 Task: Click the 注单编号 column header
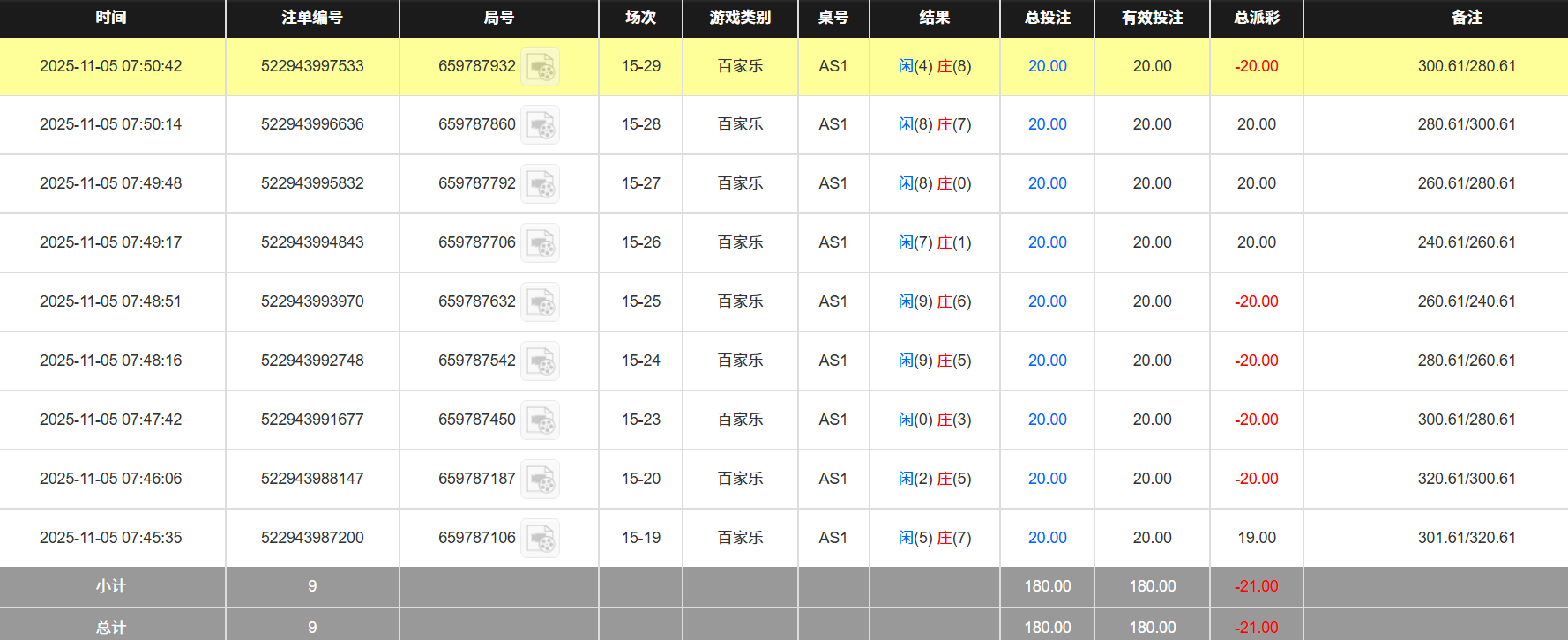coord(312,18)
